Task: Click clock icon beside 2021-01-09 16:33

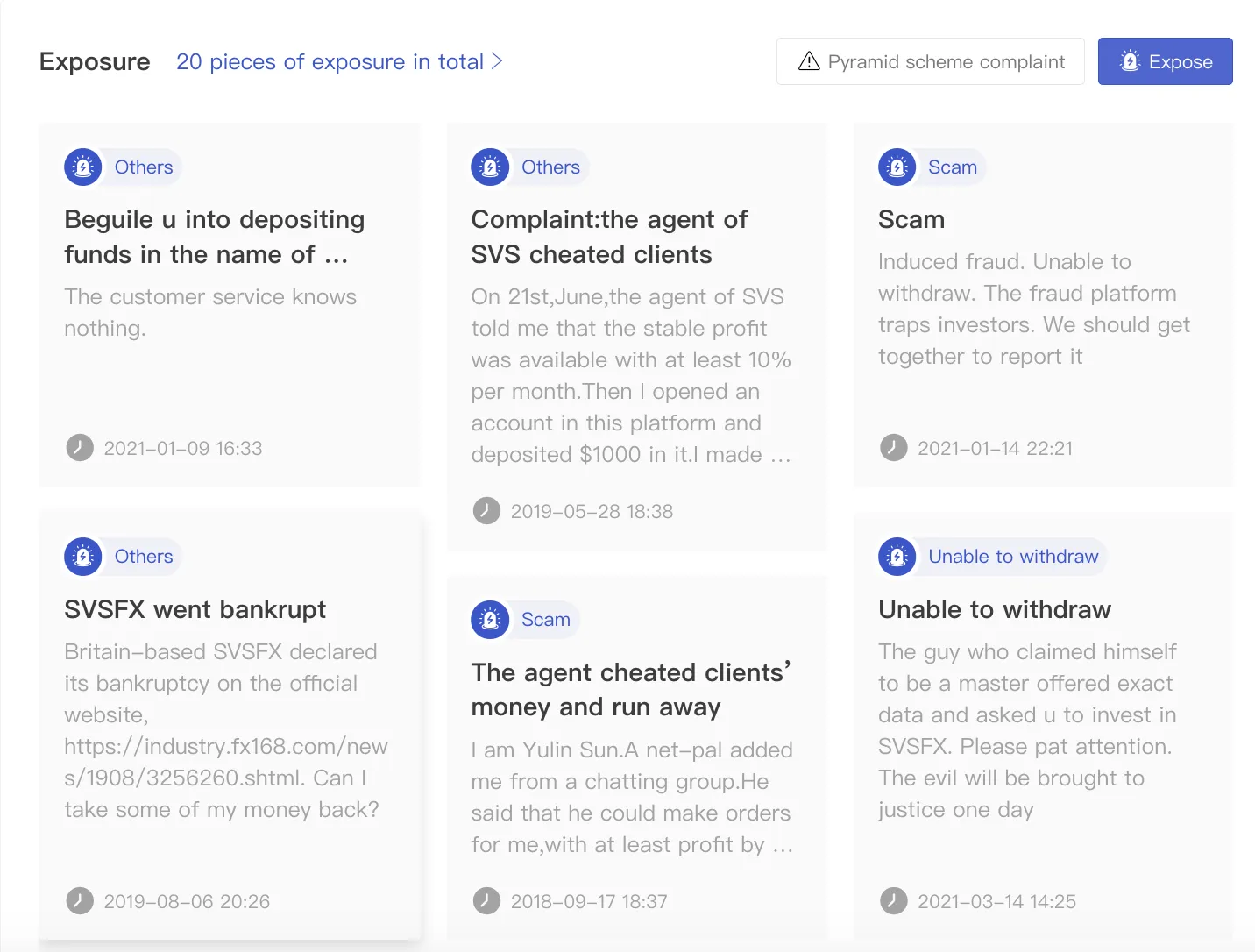Action: [80, 448]
